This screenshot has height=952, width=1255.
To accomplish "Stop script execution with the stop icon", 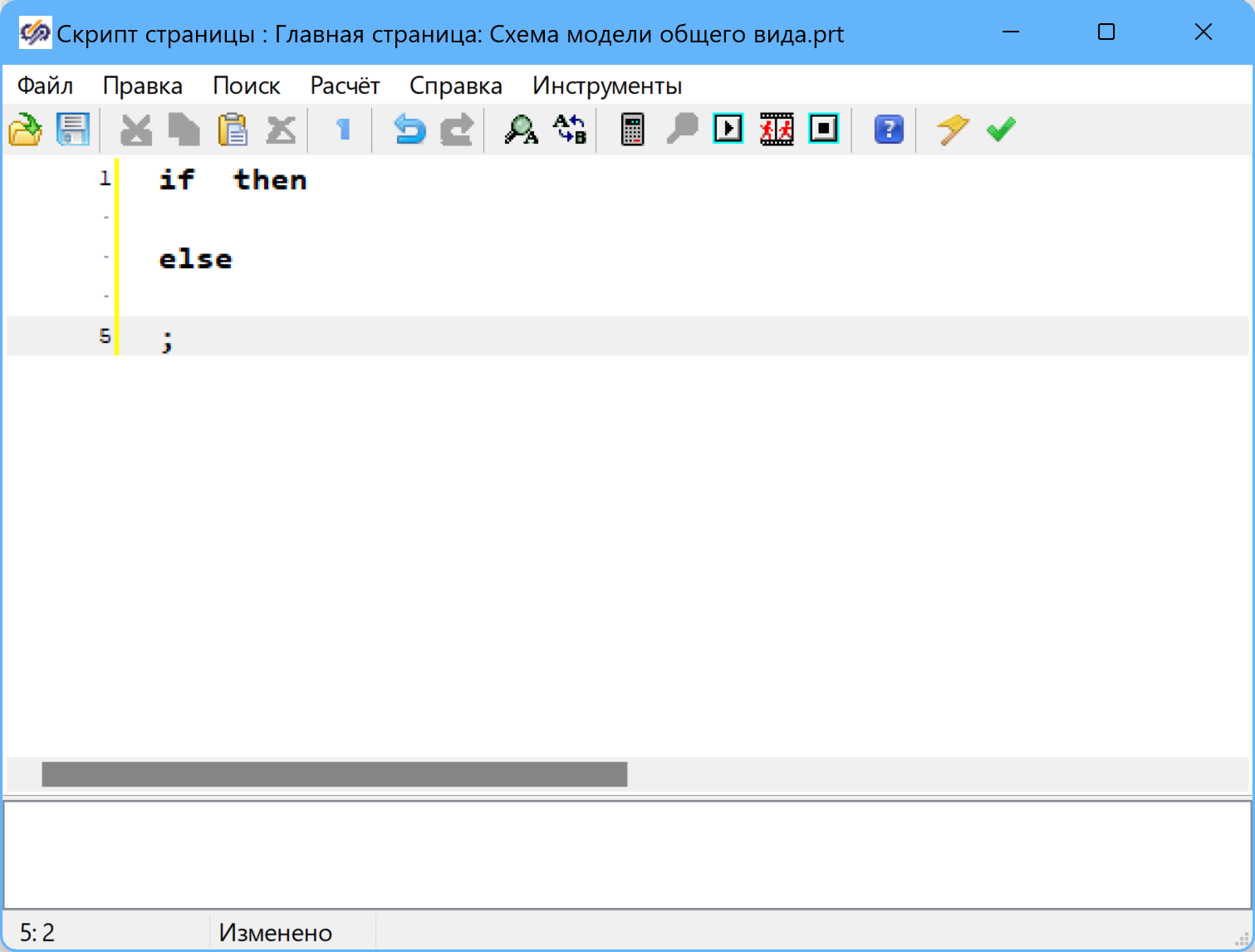I will click(x=824, y=129).
